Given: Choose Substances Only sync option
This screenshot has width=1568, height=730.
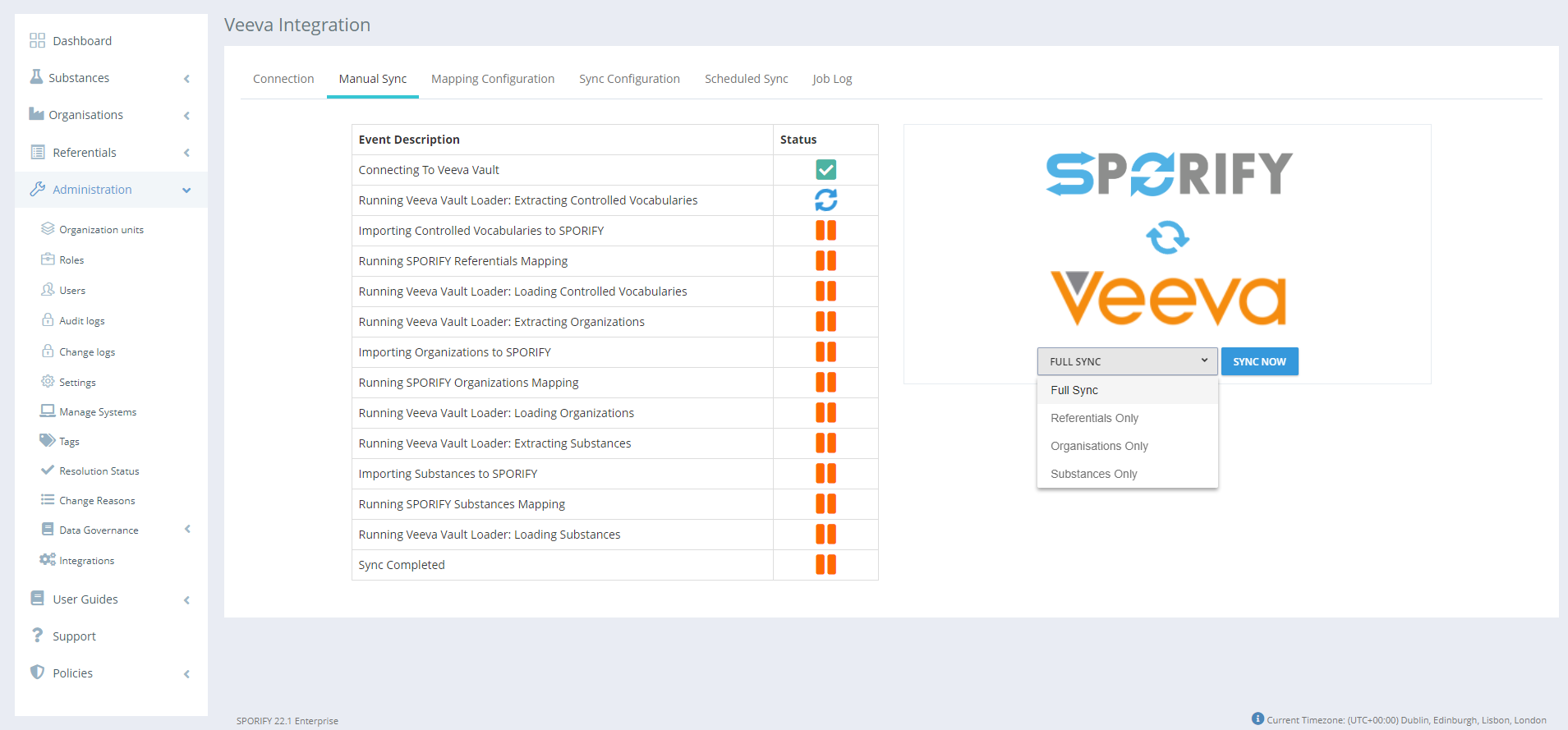Looking at the screenshot, I should (x=1093, y=474).
